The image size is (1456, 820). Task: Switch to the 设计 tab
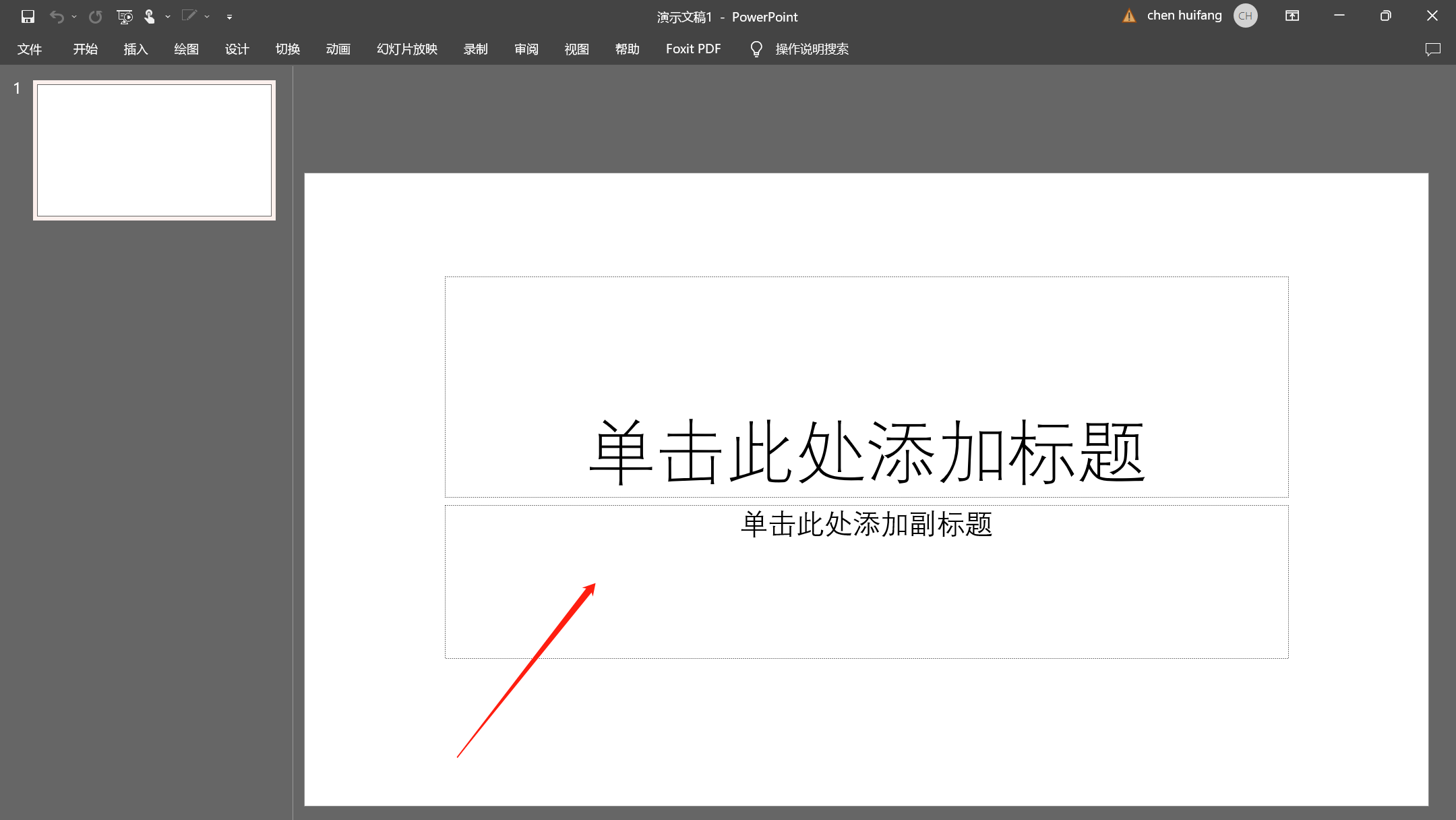point(237,49)
